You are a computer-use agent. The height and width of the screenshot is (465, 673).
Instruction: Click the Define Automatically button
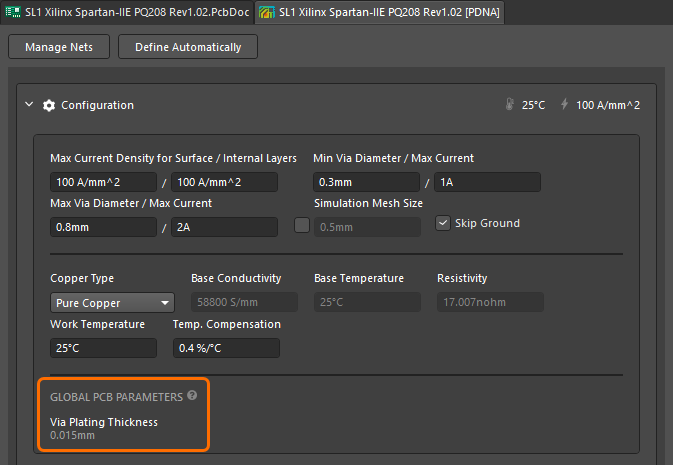click(188, 47)
